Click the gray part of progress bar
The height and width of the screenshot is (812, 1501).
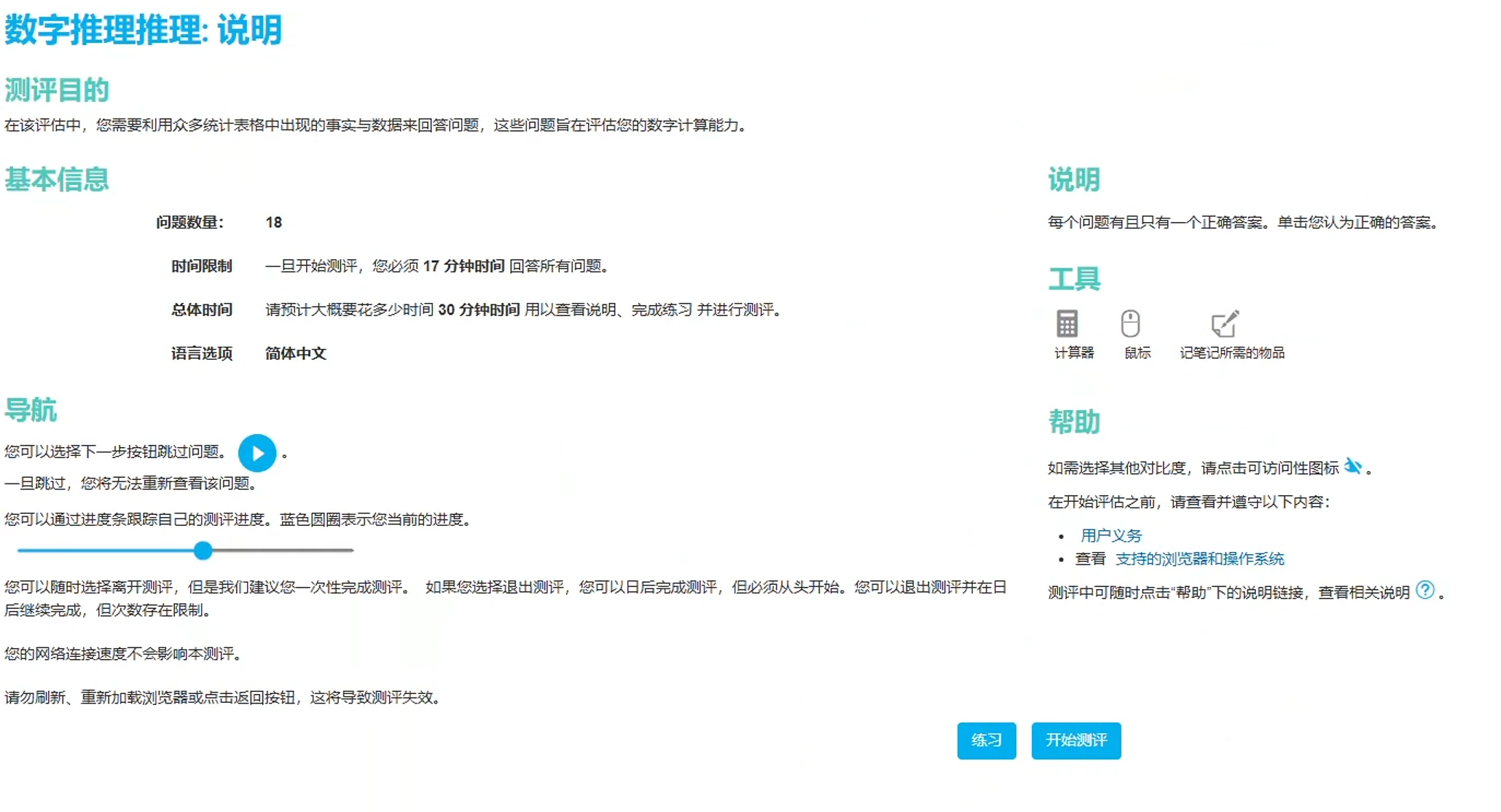[284, 551]
